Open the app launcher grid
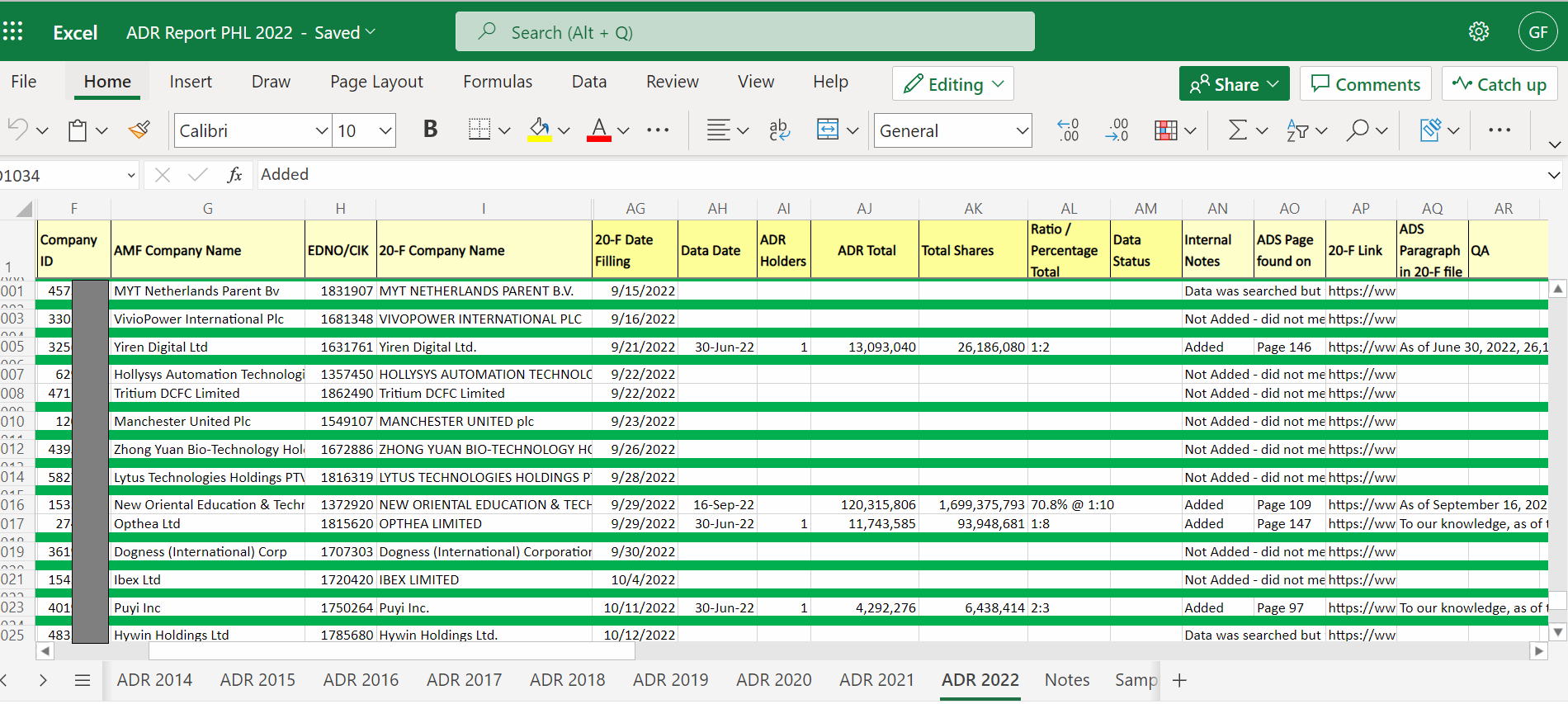Image resolution: width=1568 pixels, height=704 pixels. point(13,32)
